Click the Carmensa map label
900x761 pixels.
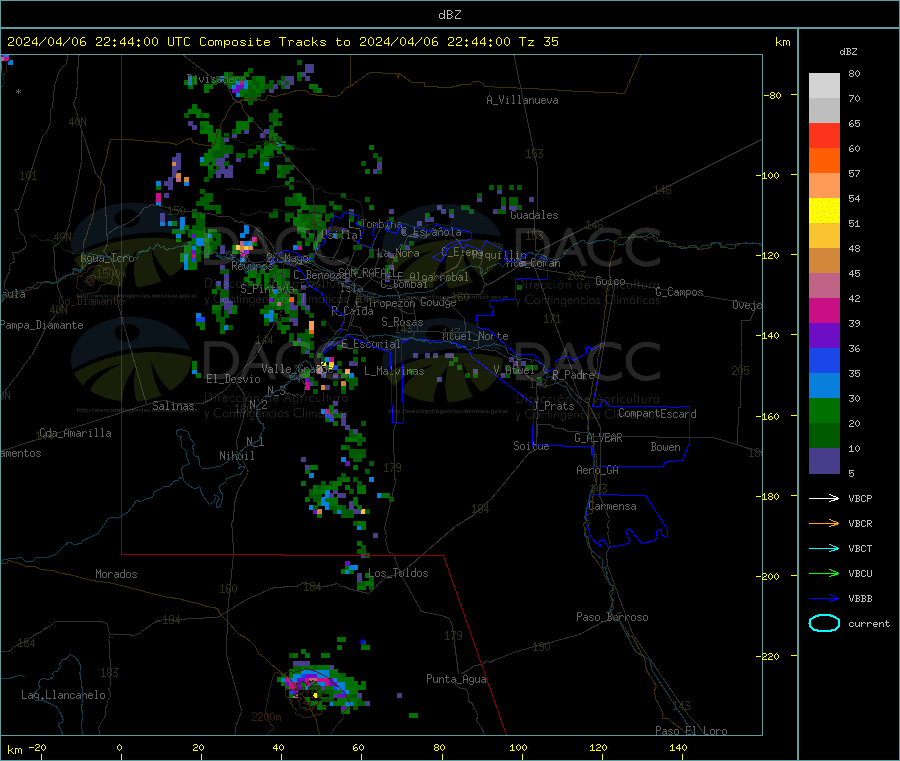point(612,506)
